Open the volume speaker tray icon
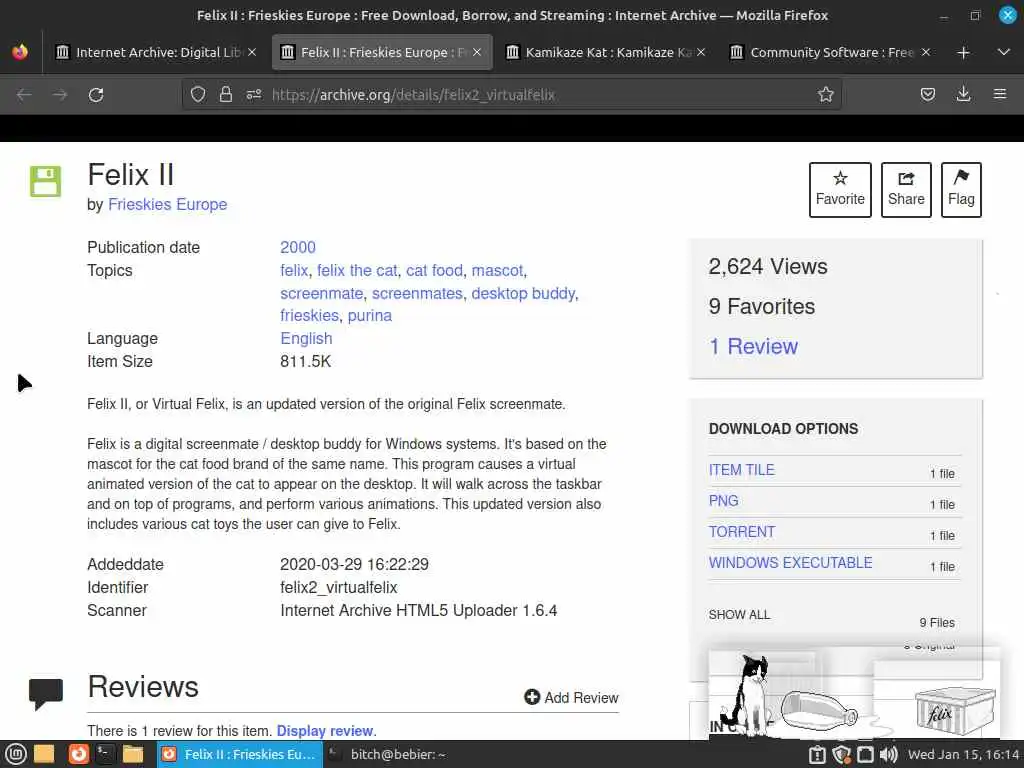The height and width of the screenshot is (768, 1024). [x=888, y=755]
